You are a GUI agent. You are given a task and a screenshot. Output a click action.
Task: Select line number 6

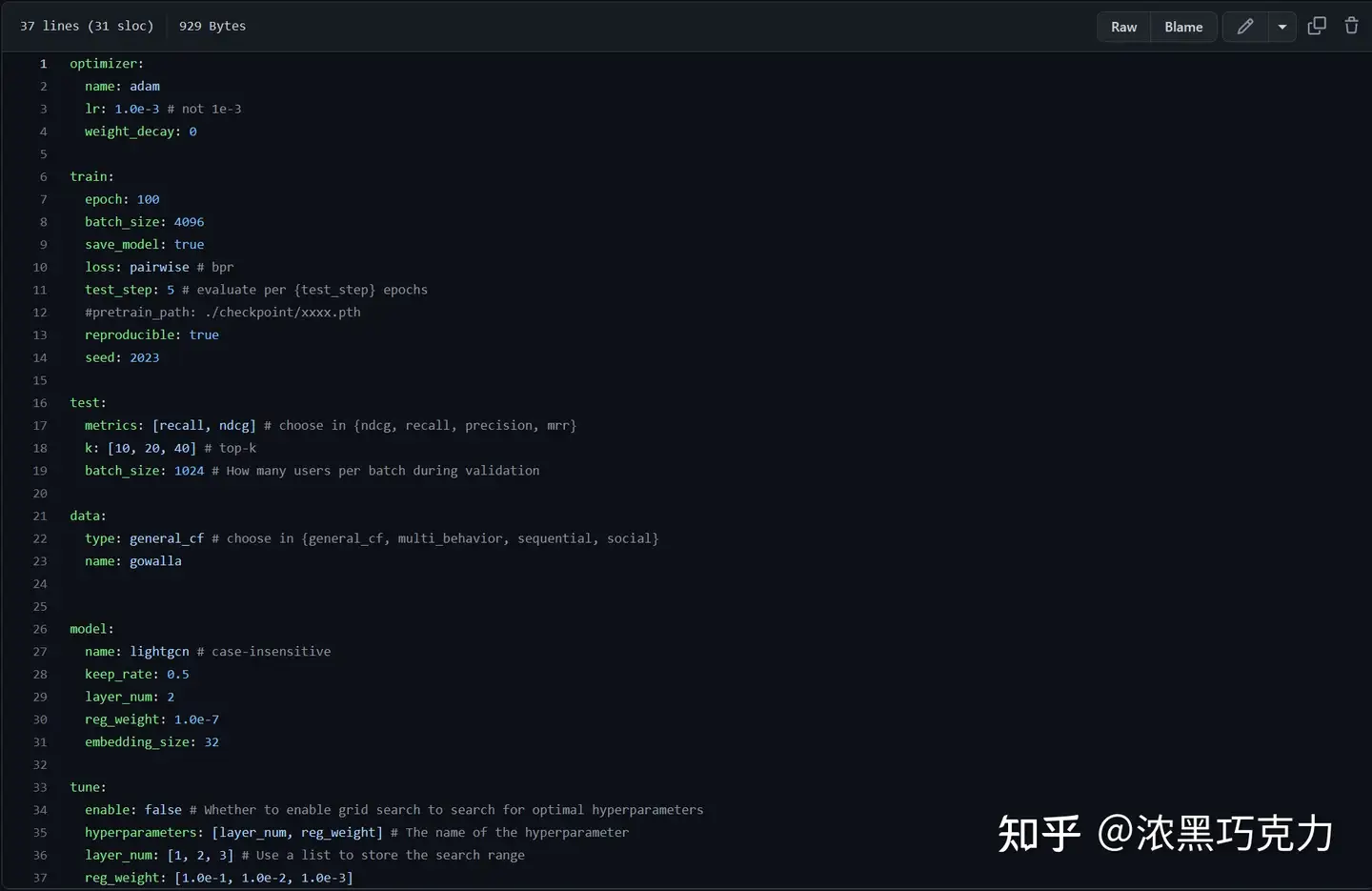coord(43,176)
